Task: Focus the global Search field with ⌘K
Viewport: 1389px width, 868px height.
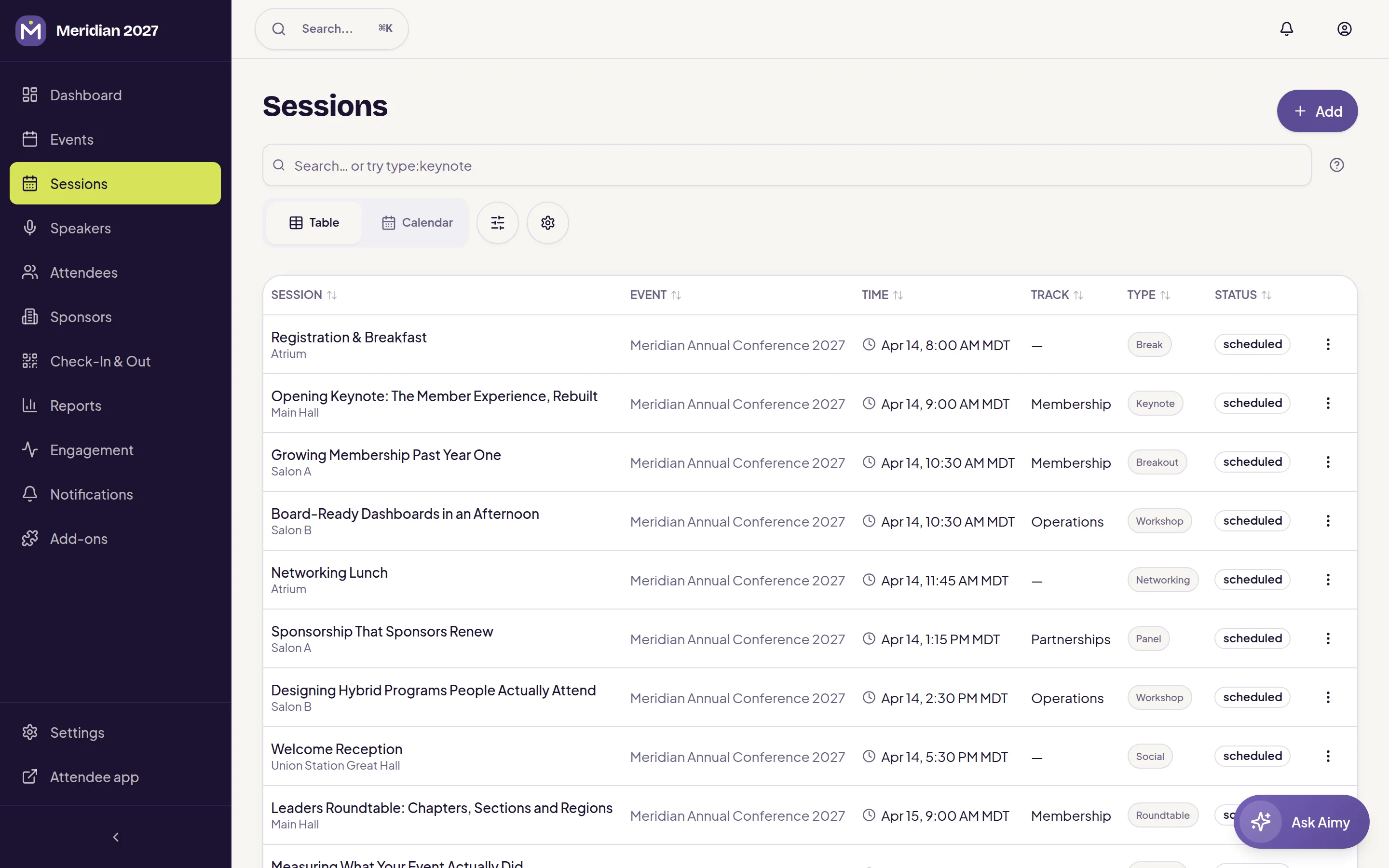Action: pos(332,29)
